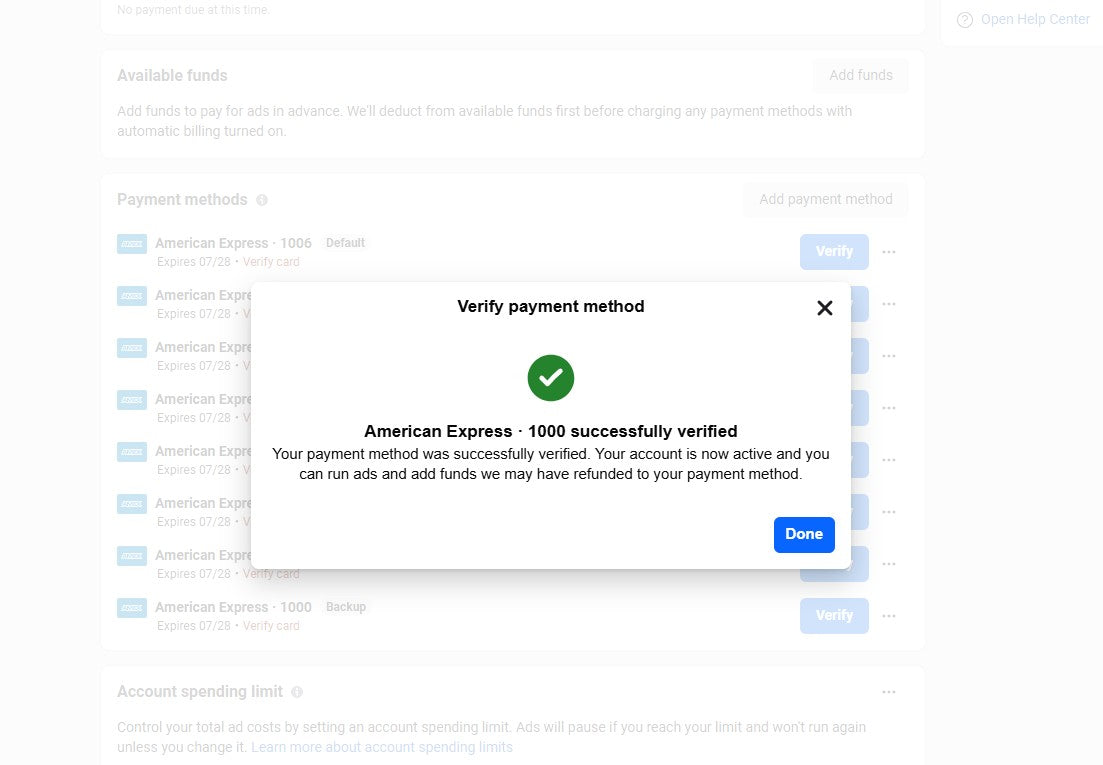
Task: Click the Open Help Center question icon
Action: [x=965, y=20]
